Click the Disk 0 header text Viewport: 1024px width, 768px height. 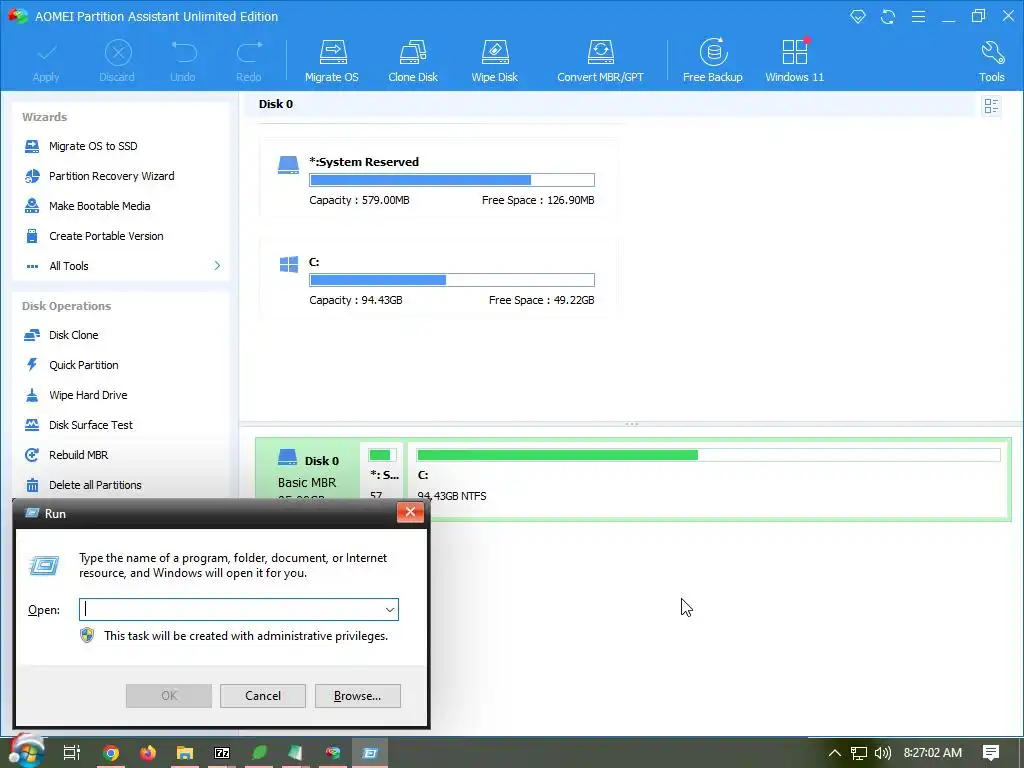(x=276, y=104)
